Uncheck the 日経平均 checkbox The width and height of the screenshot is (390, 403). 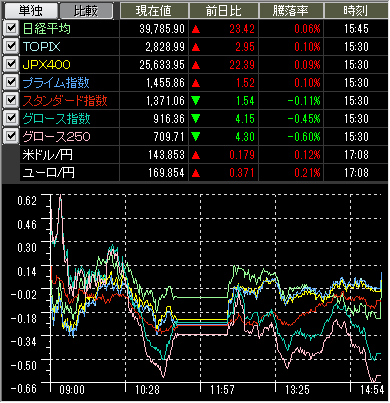[11, 28]
